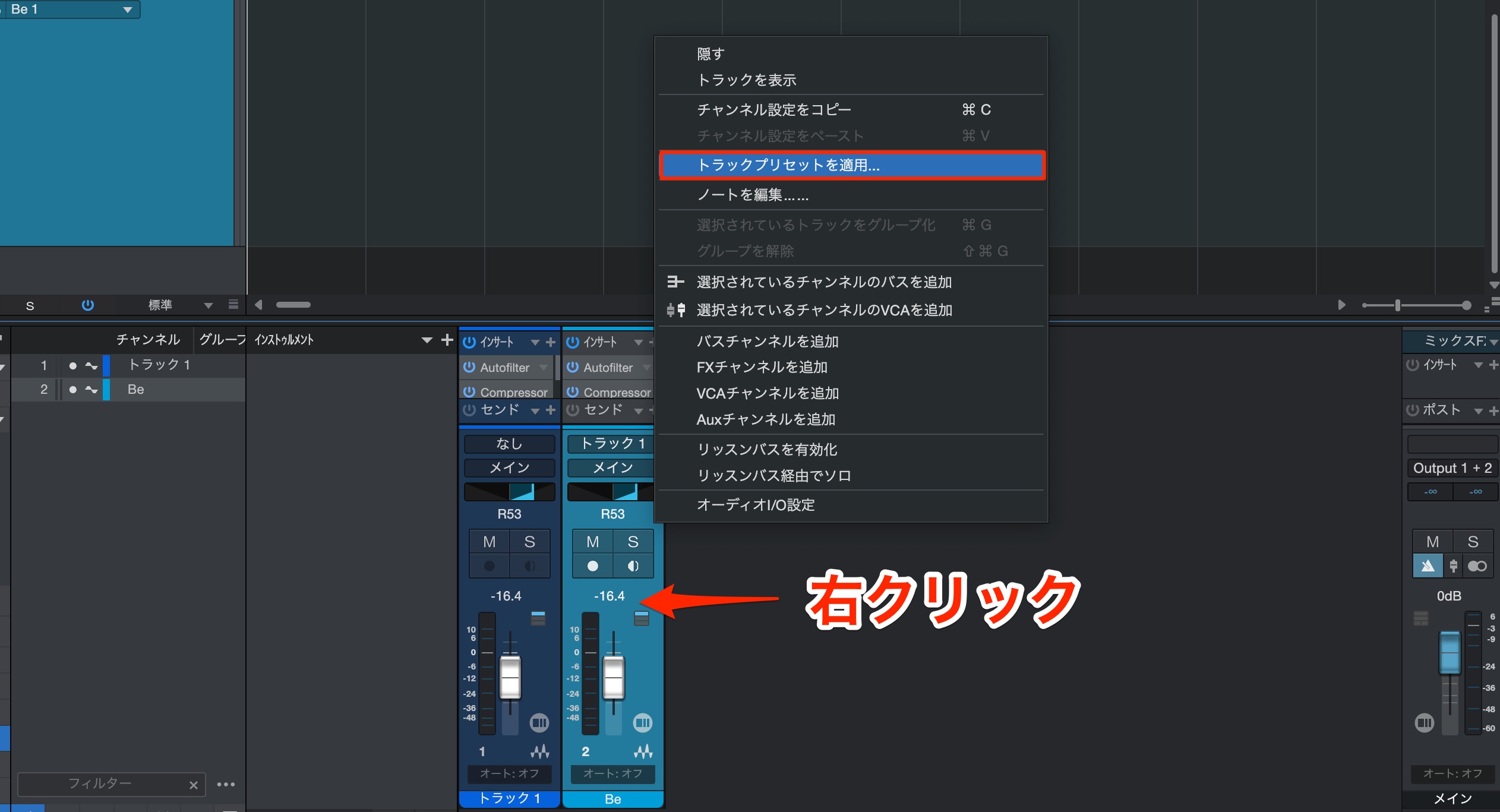
Task: Open channel 1 input selector なし
Action: [x=509, y=444]
